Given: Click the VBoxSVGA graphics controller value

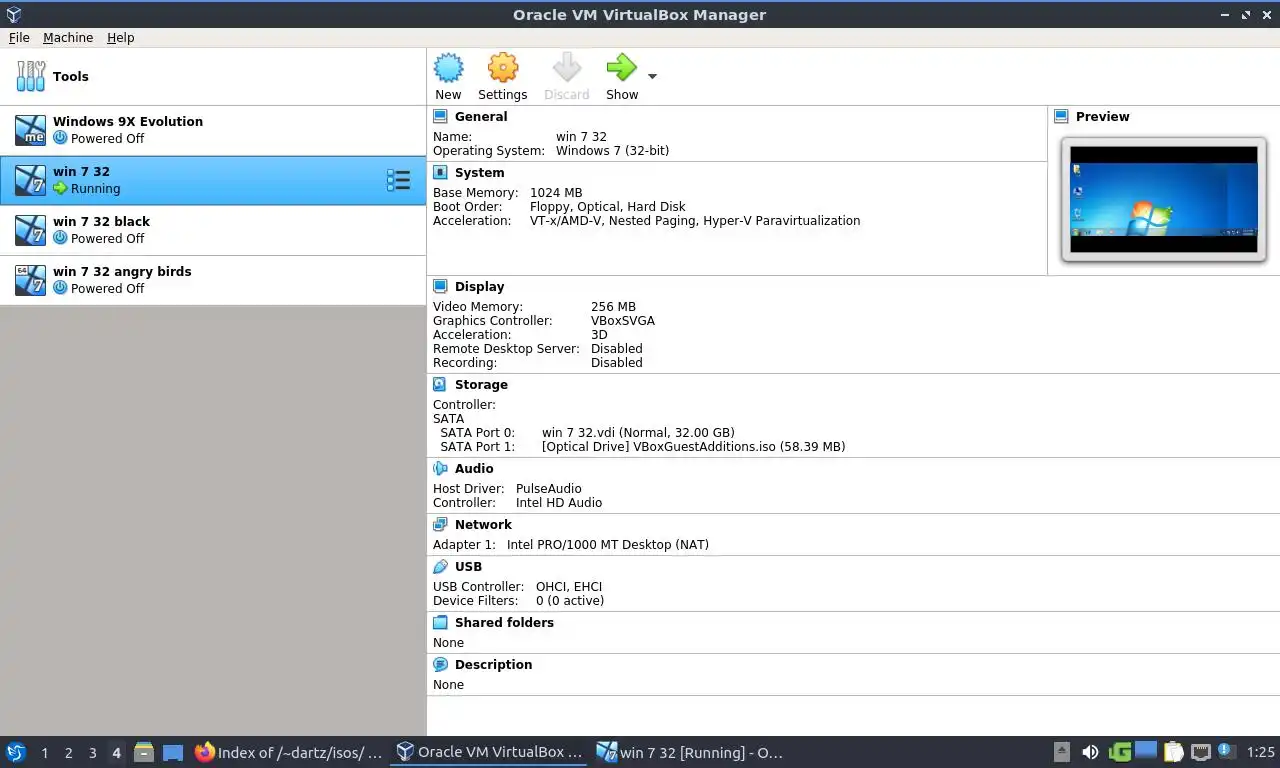Looking at the screenshot, I should tap(623, 321).
